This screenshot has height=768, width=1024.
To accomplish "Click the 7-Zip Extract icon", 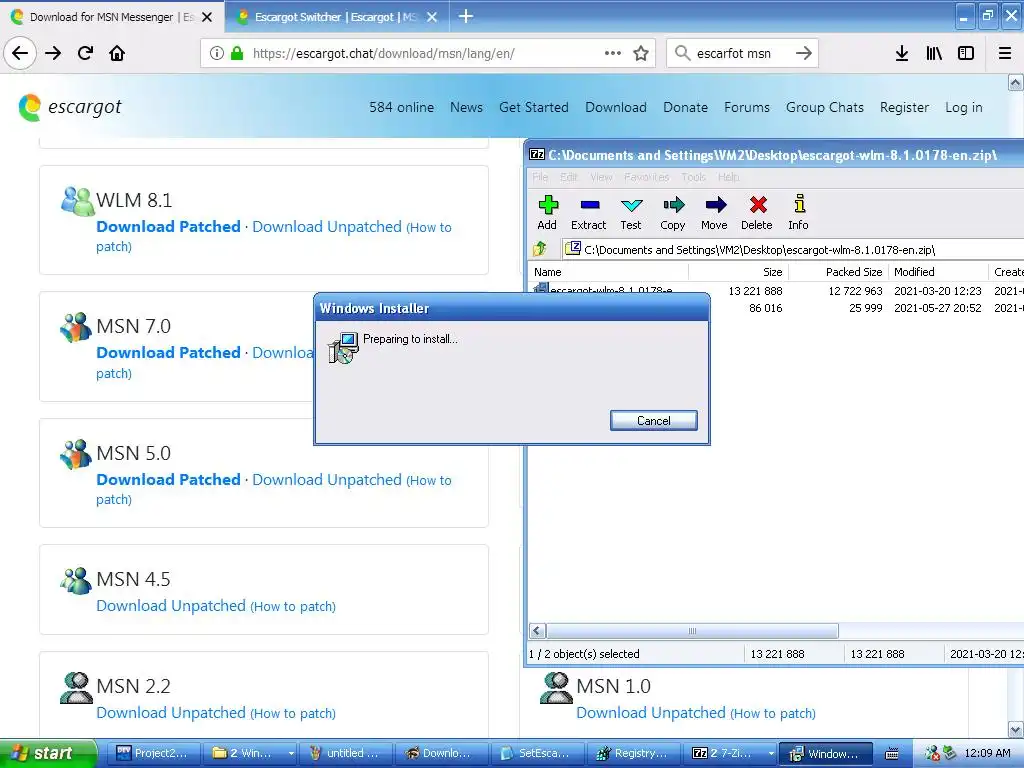I will pos(589,205).
